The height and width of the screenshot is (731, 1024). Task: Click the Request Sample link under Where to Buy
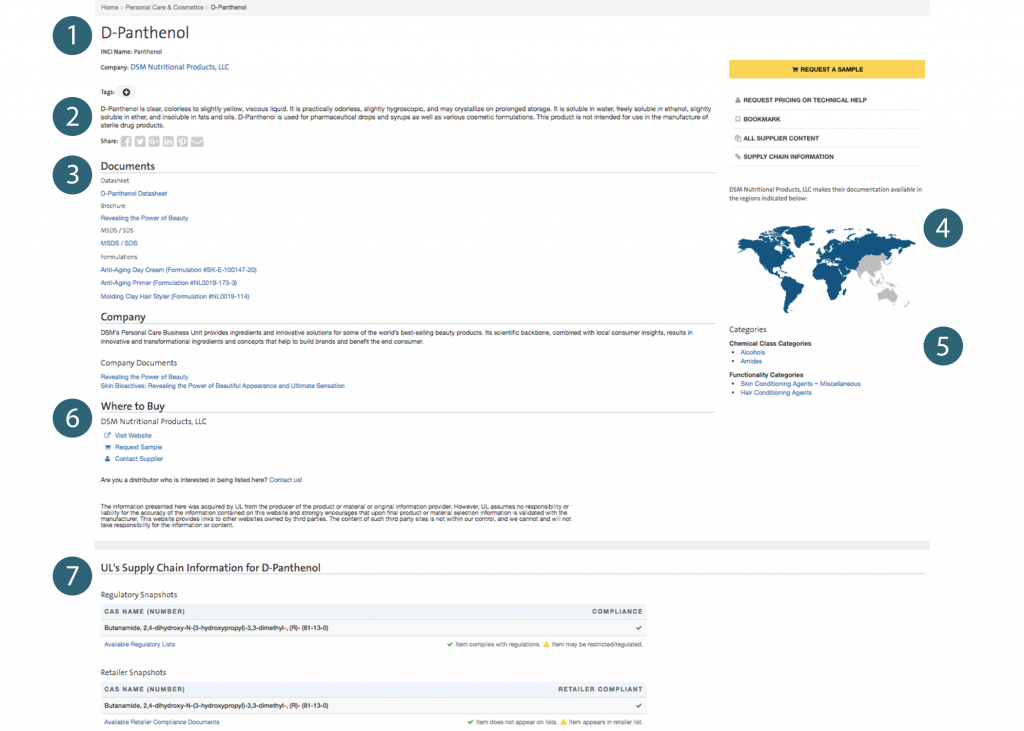click(138, 447)
